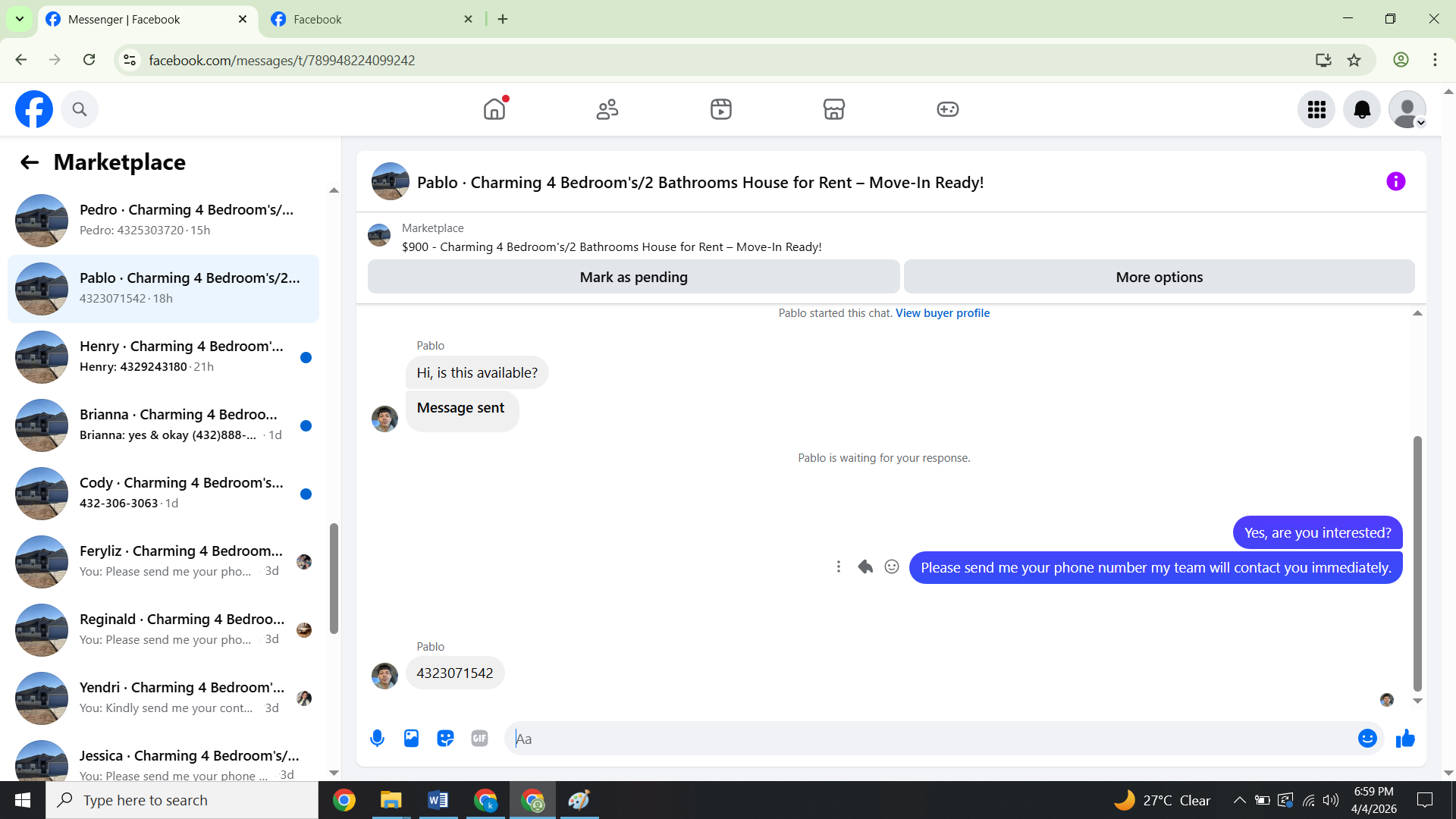This screenshot has width=1456, height=819.
Task: Open conversation information purple icon
Action: 1395,182
